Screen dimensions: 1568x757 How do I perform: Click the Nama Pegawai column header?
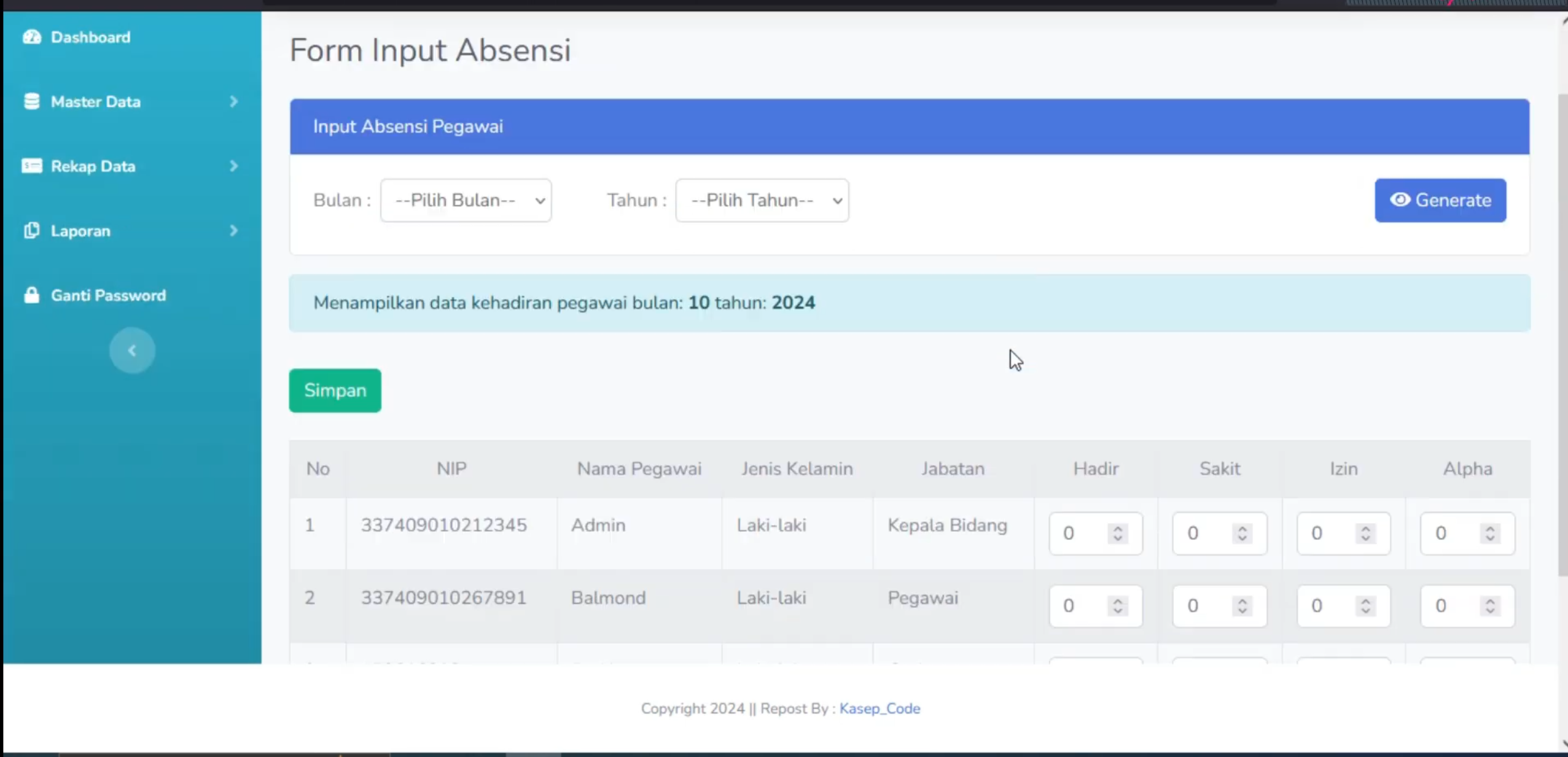pos(639,468)
